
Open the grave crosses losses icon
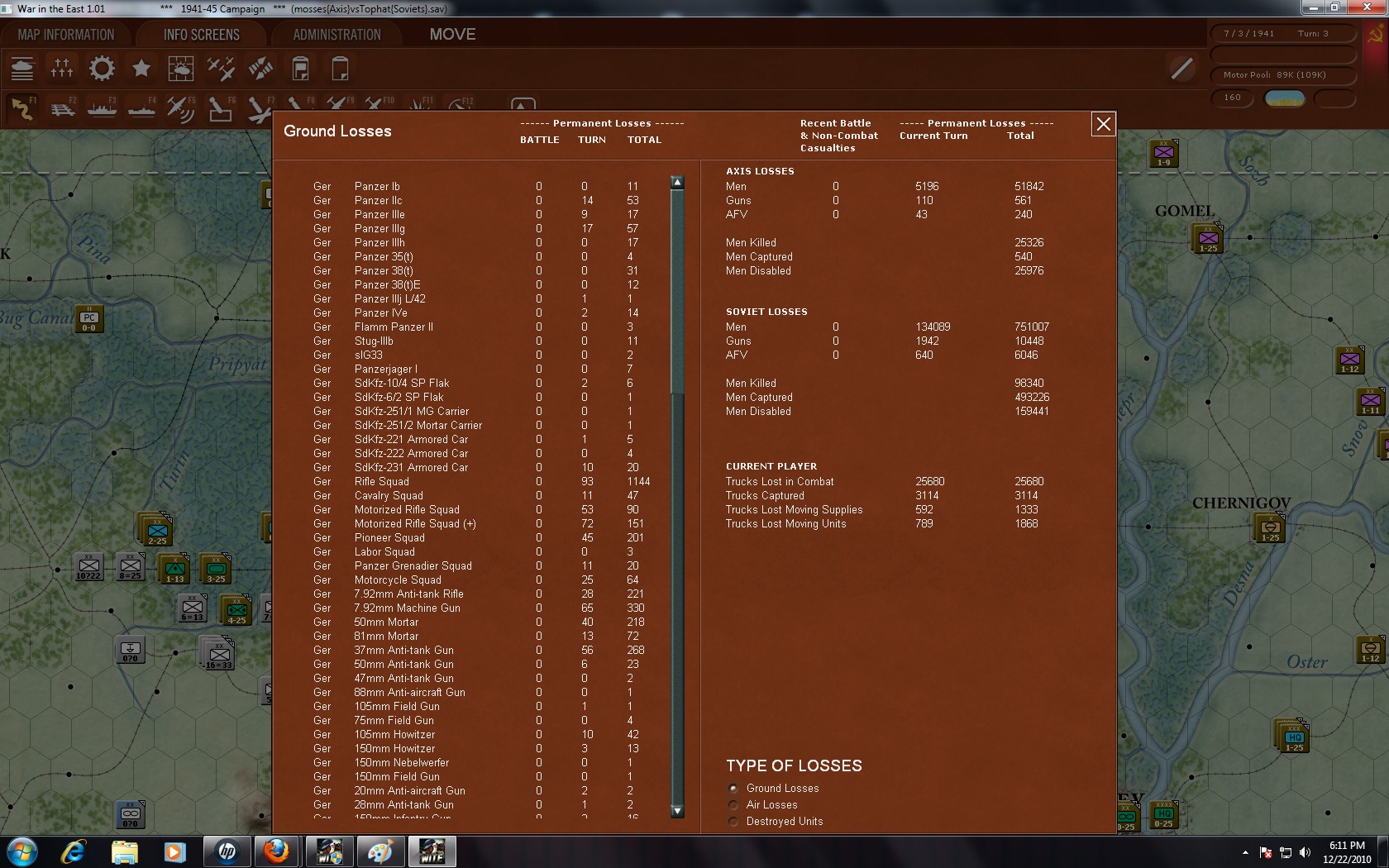tap(62, 69)
